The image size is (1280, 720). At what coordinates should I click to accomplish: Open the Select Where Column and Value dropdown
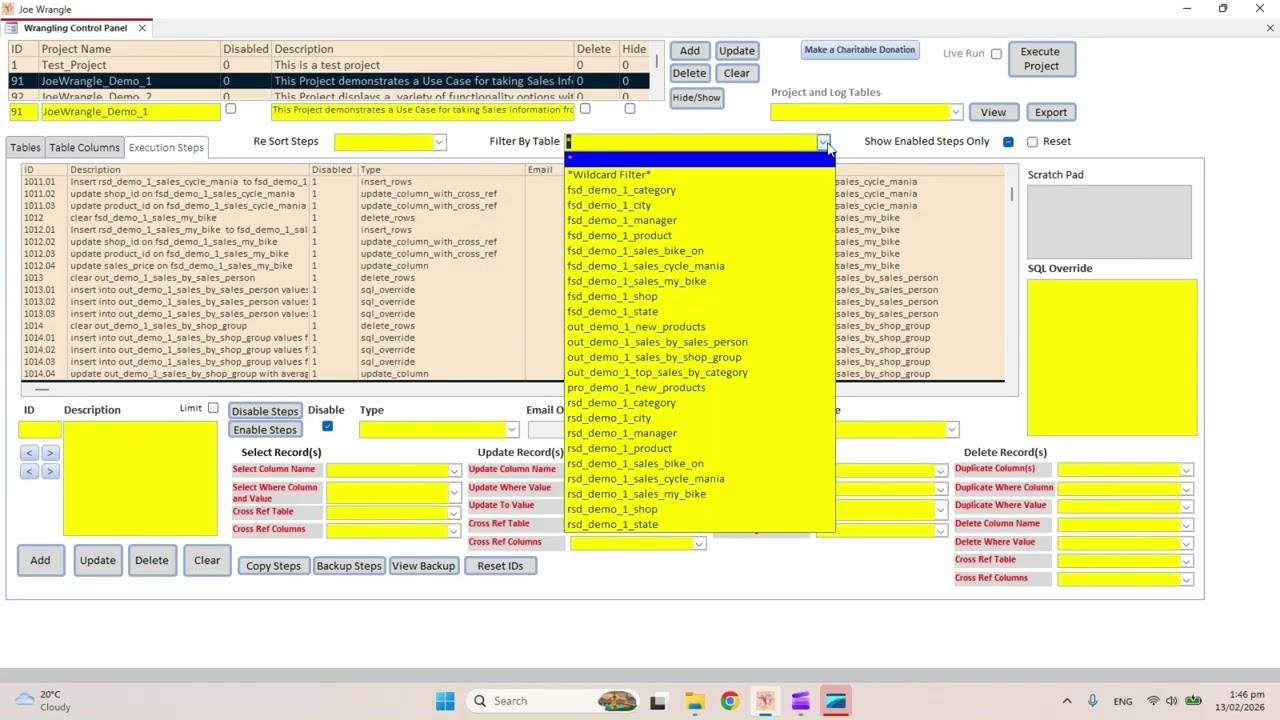(454, 491)
